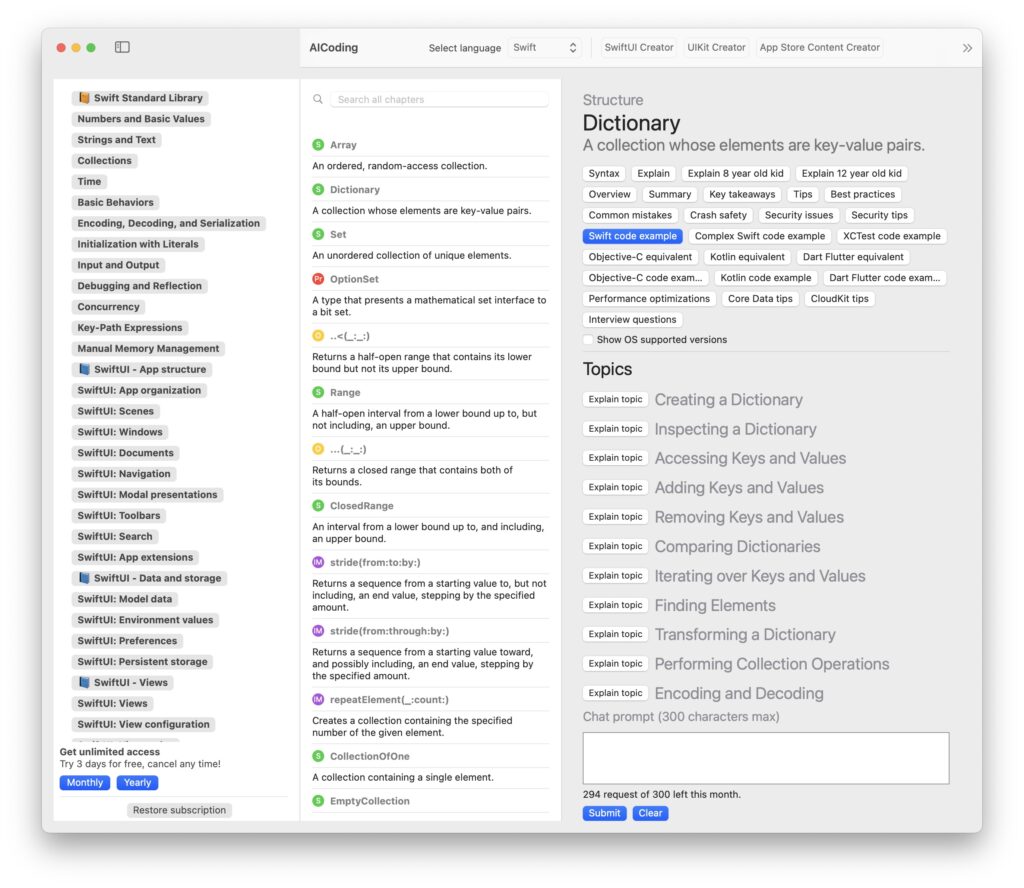Image resolution: width=1024 pixels, height=888 pixels.
Task: Choose the Monthly subscription
Action: coord(85,783)
